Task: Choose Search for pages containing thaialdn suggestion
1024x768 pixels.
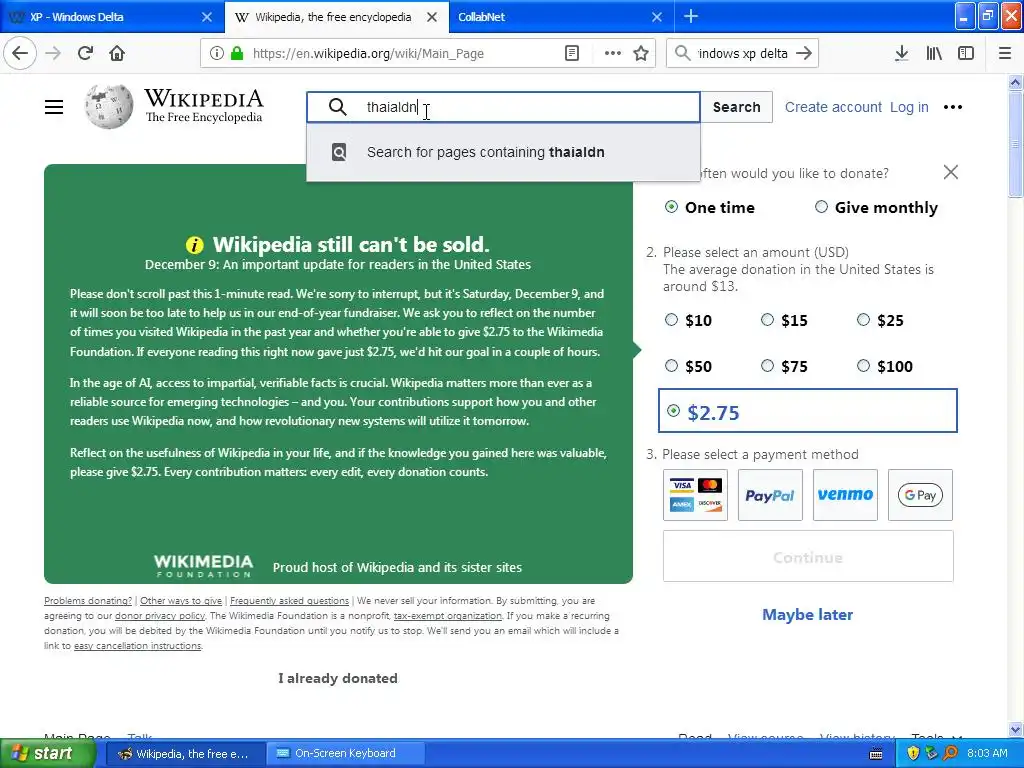Action: pyautogui.click(x=504, y=152)
